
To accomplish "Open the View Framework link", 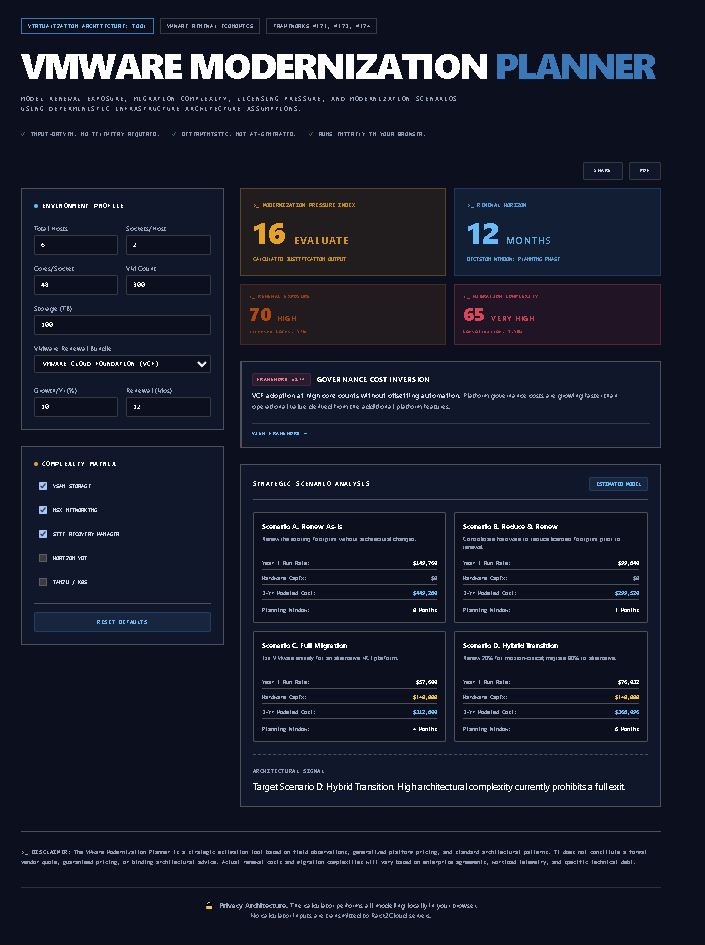I will (x=280, y=433).
